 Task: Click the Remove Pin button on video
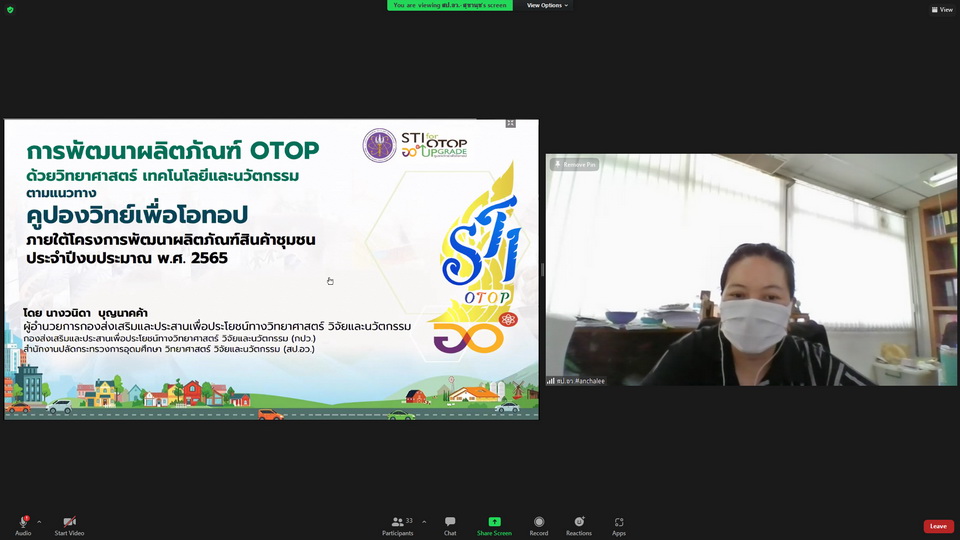coord(574,164)
